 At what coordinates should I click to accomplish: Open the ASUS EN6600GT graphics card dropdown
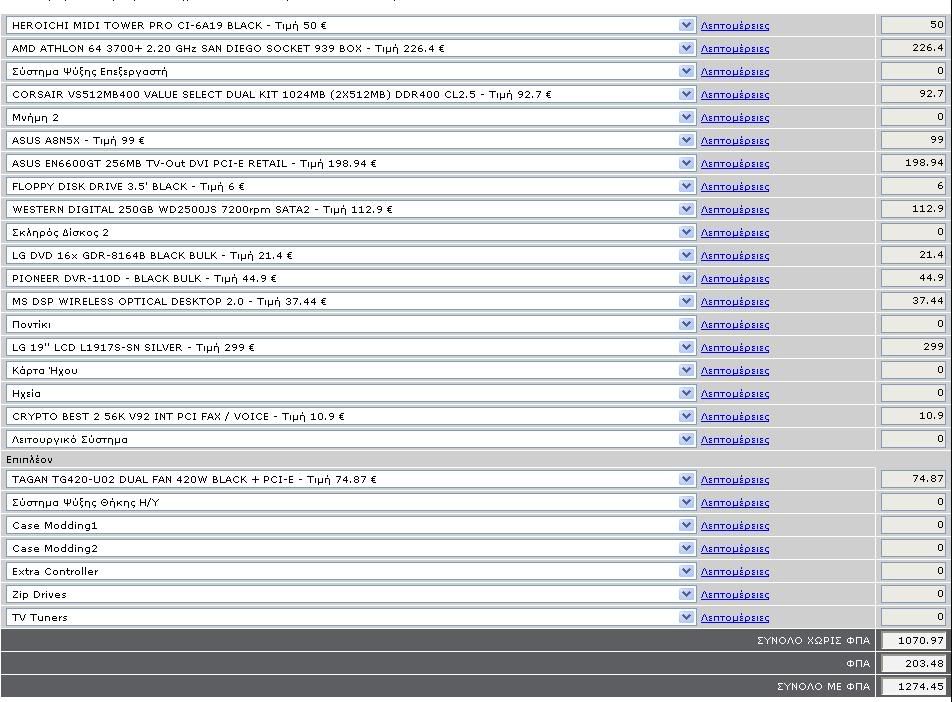coord(350,163)
